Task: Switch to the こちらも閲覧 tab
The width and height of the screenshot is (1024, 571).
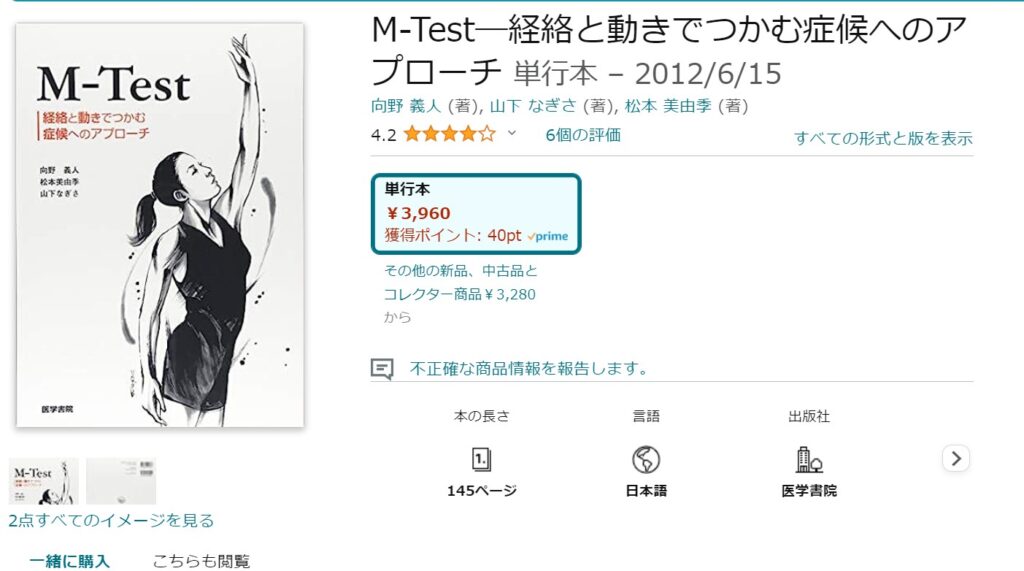Action: [x=201, y=561]
